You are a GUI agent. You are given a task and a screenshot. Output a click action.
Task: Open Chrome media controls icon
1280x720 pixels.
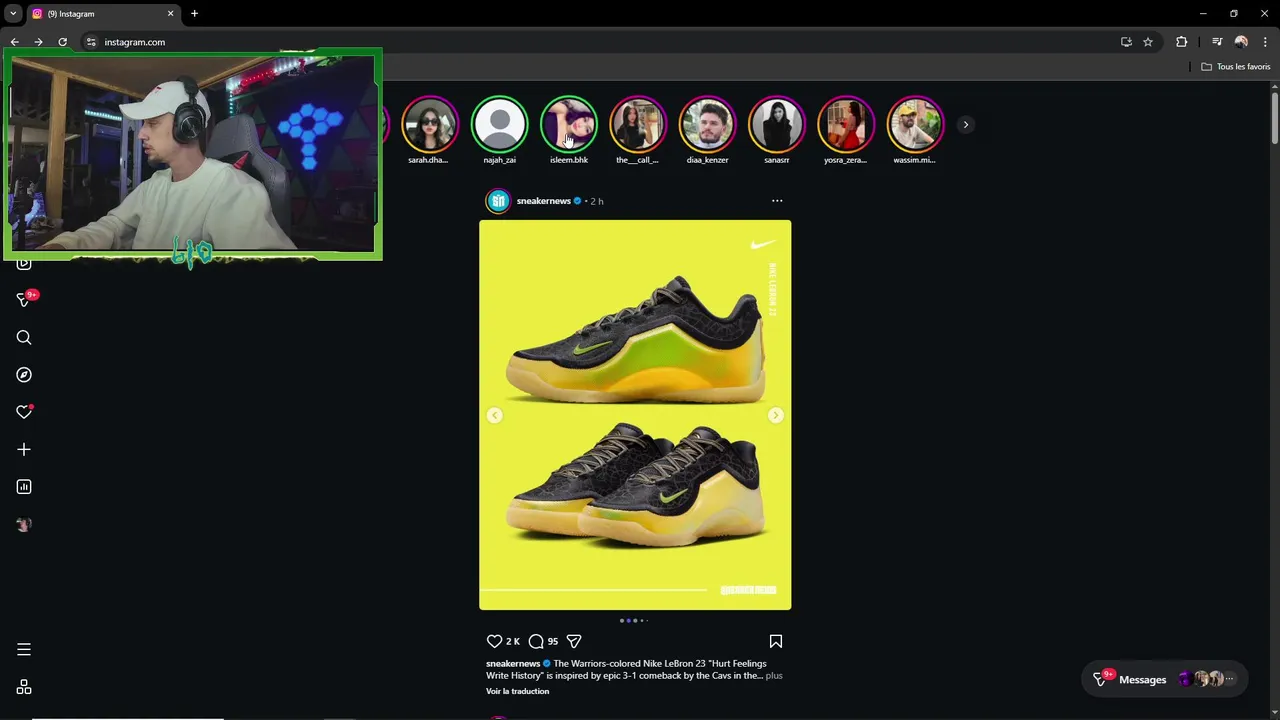tap(1216, 42)
